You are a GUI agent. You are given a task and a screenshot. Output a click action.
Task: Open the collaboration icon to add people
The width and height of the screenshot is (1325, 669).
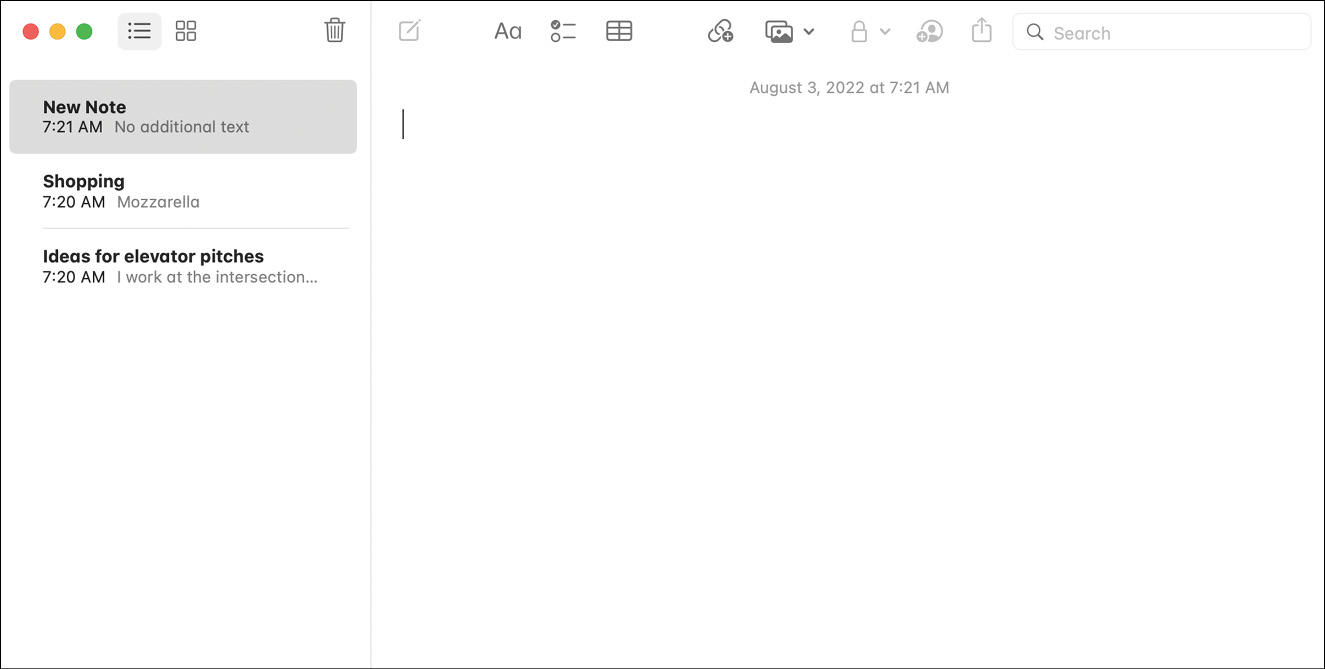[930, 31]
